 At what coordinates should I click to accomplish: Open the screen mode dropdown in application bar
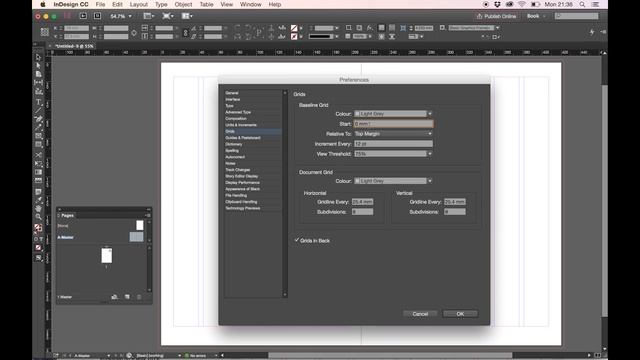[x=167, y=16]
